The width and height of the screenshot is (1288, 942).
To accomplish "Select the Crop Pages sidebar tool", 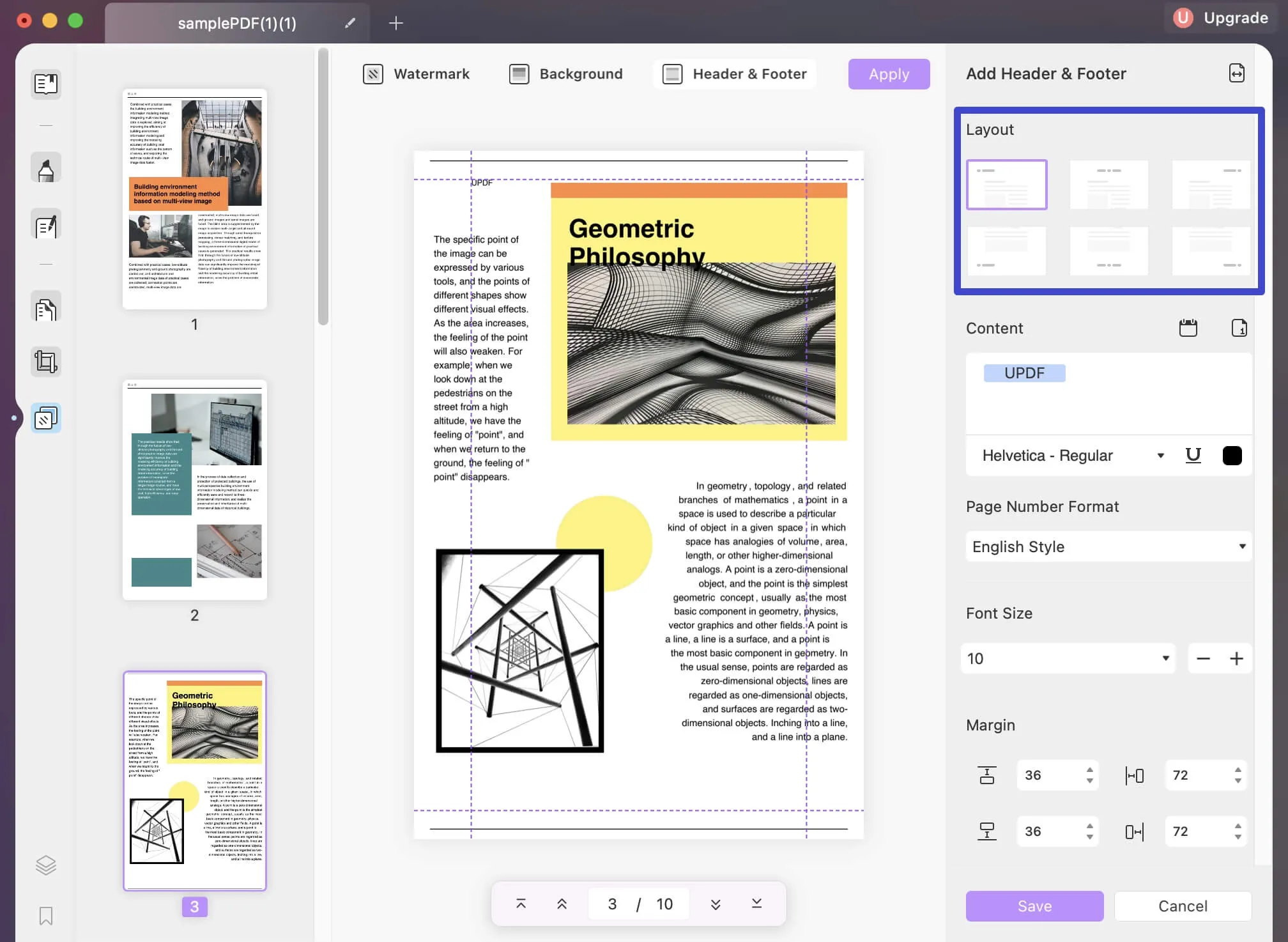I will coord(46,362).
